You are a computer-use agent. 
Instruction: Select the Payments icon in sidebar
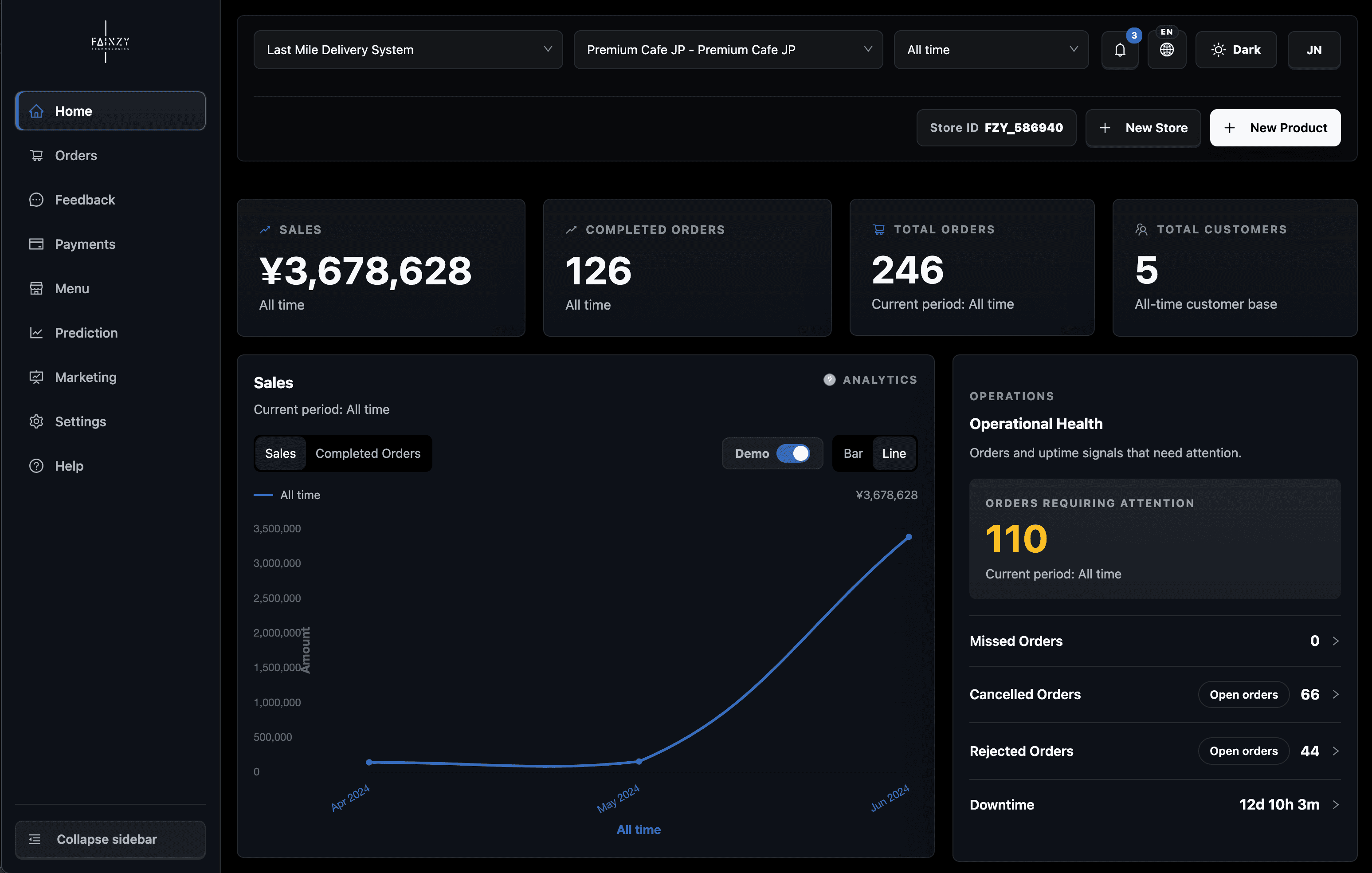click(36, 244)
